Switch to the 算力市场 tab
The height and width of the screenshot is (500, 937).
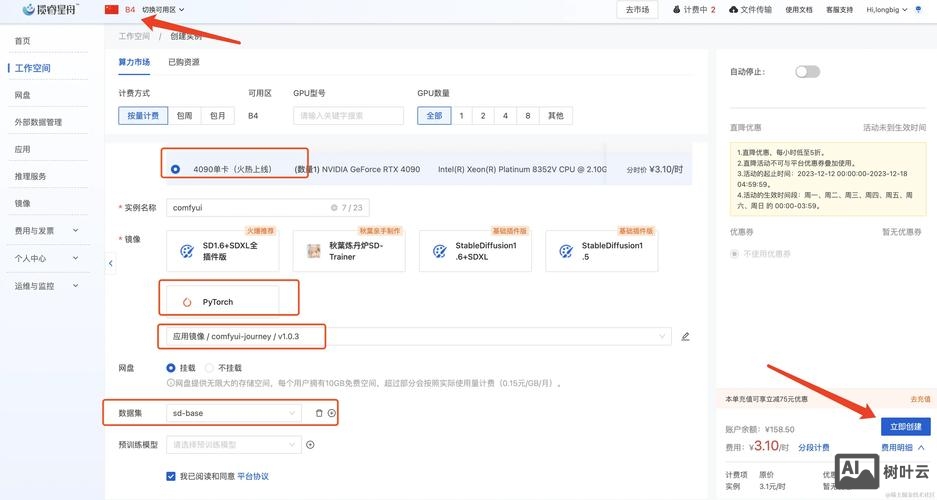coord(134,62)
